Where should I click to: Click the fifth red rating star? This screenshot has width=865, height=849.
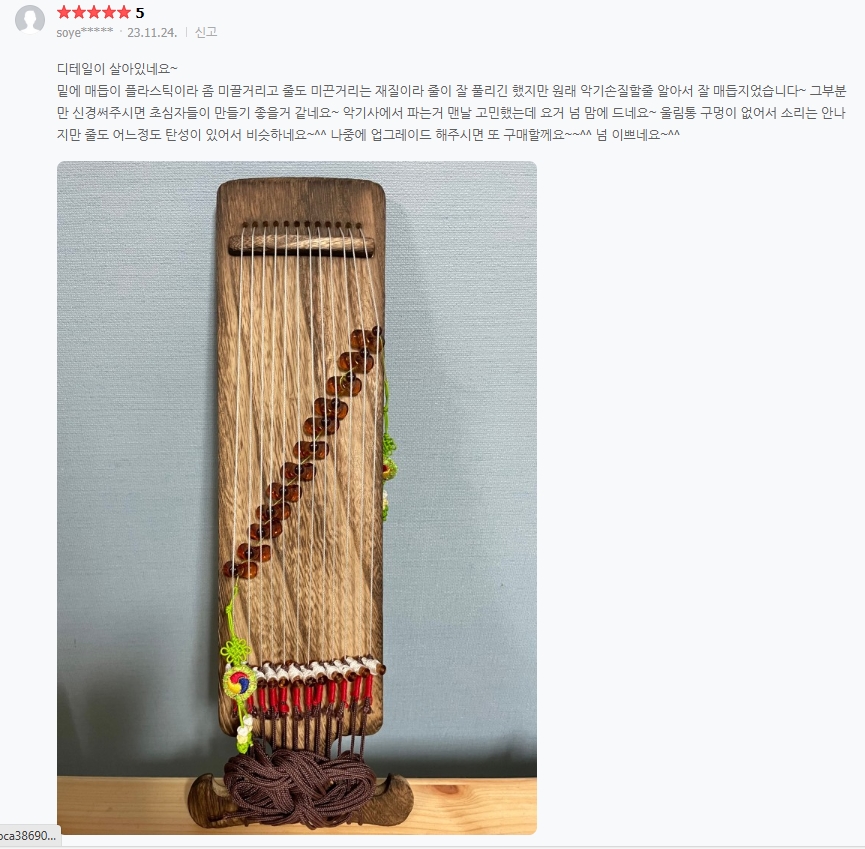point(124,12)
